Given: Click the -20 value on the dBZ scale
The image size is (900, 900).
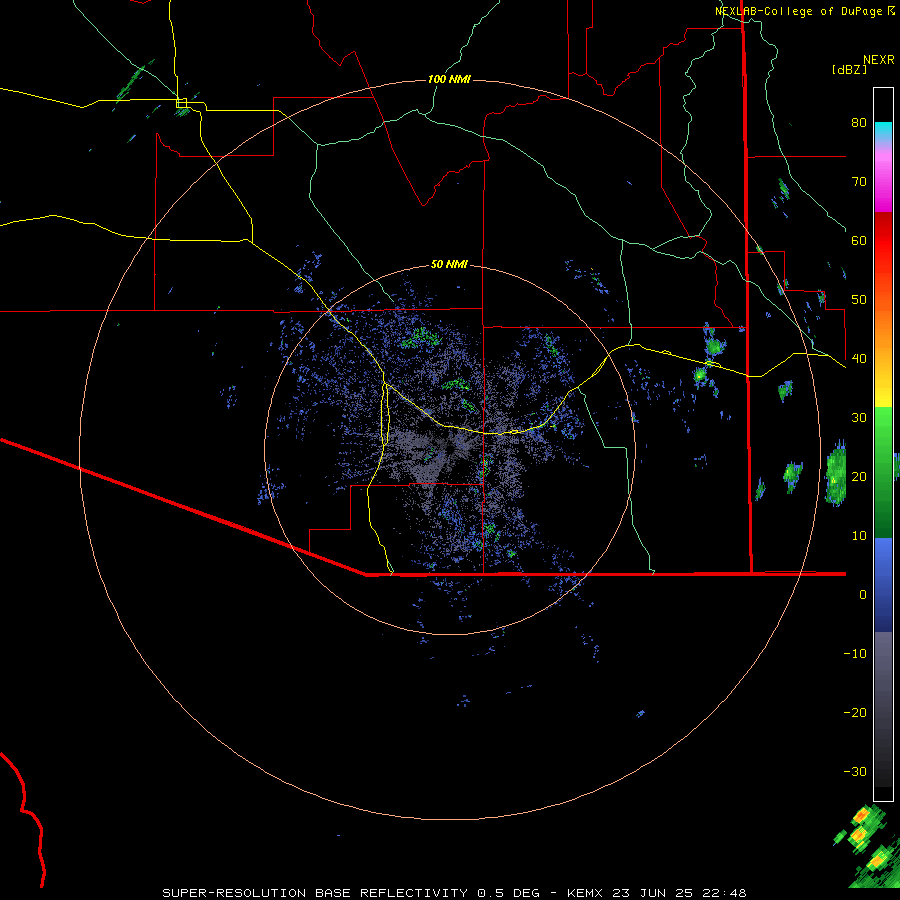Looking at the screenshot, I should click(855, 713).
